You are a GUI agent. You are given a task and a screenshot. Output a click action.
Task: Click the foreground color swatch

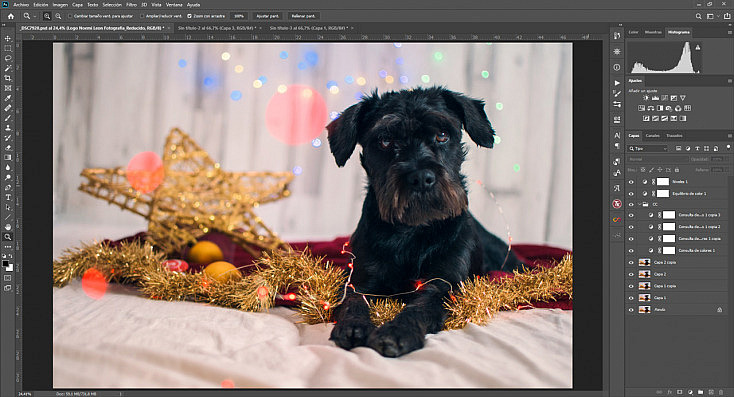[x=6, y=264]
